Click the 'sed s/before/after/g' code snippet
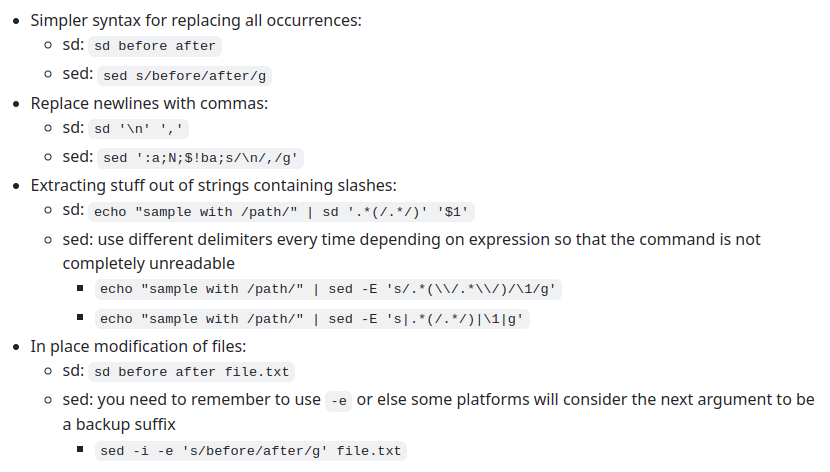Image resolution: width=830 pixels, height=472 pixels. point(184,76)
